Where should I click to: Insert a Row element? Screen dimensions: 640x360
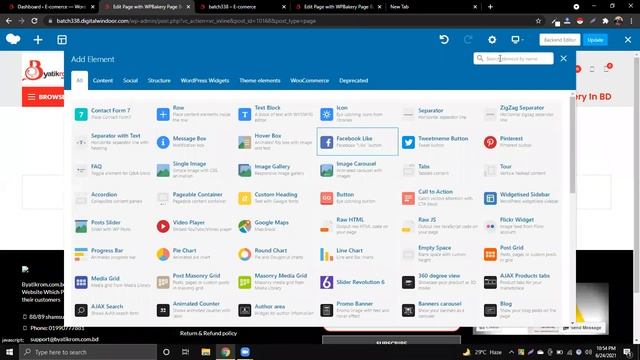click(194, 114)
